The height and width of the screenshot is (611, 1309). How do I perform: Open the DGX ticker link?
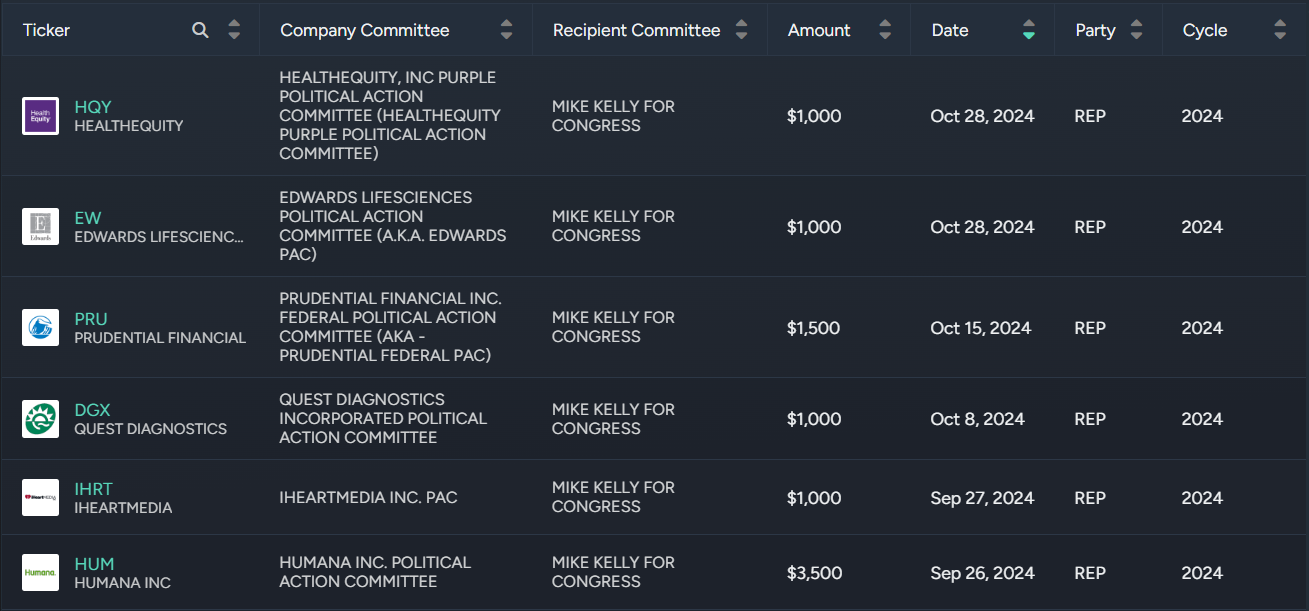92,410
